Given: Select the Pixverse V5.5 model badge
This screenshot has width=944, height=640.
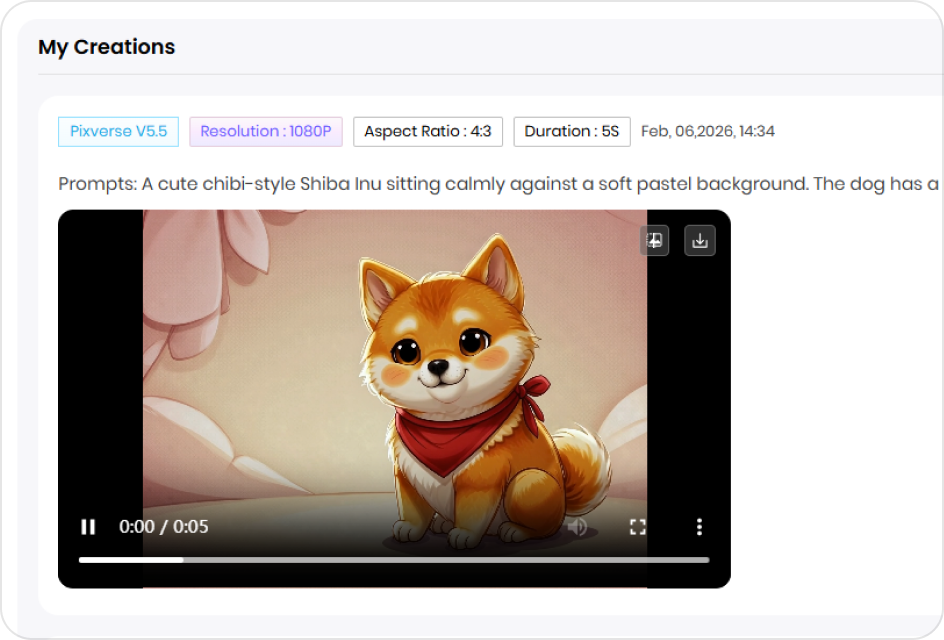Looking at the screenshot, I should click(118, 131).
